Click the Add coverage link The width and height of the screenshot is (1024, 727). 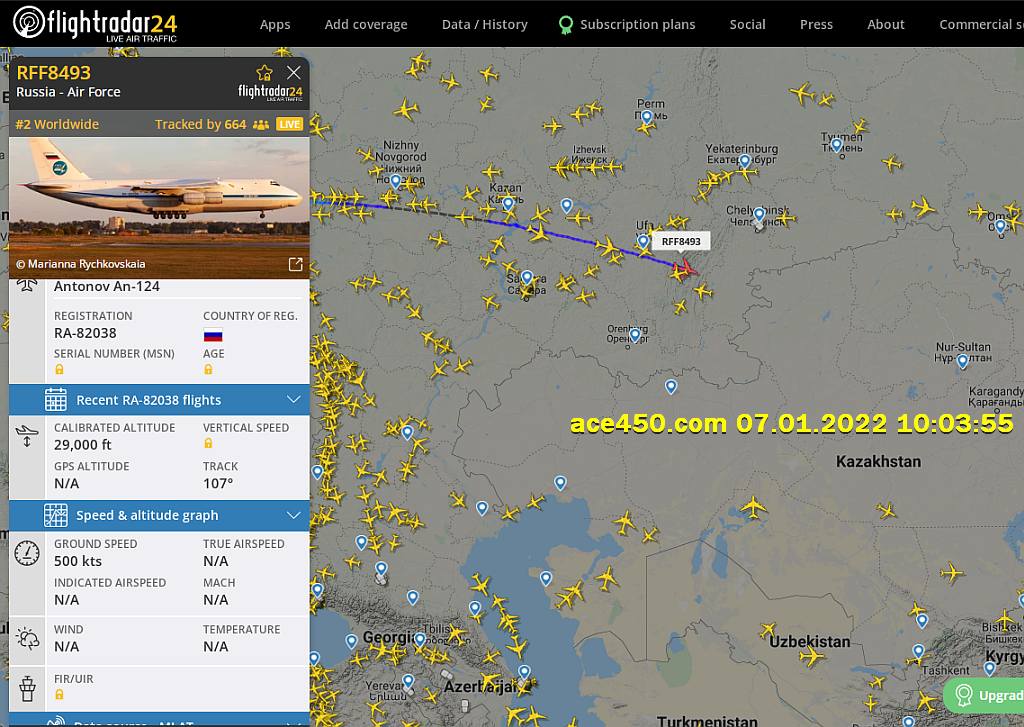click(366, 24)
